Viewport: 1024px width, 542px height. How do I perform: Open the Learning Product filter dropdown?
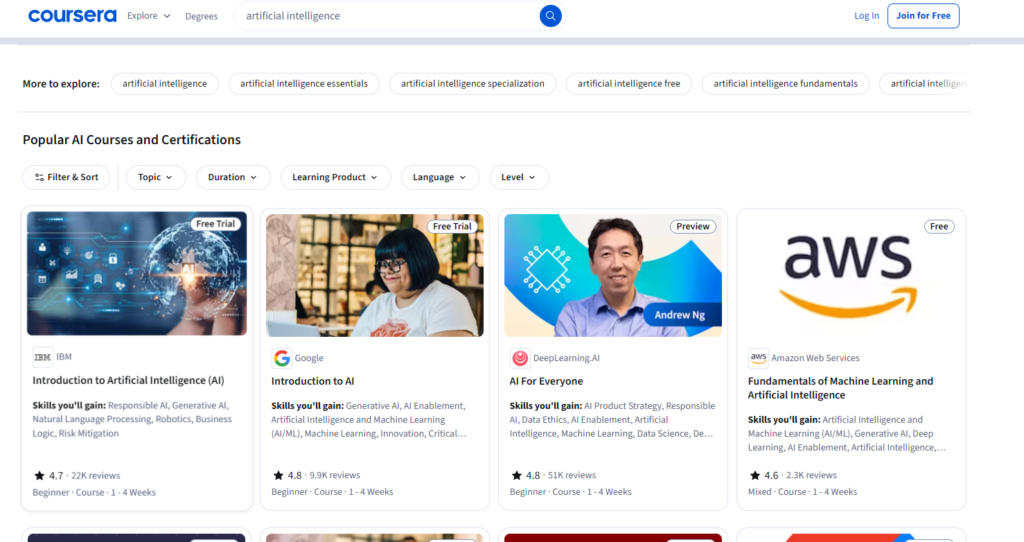pos(335,177)
